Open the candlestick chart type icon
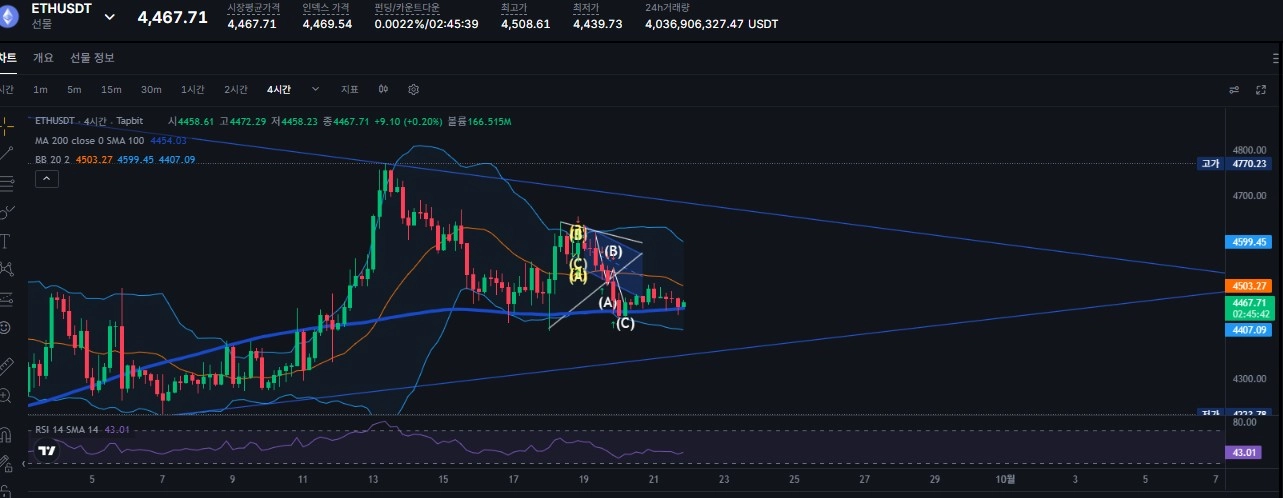1283x498 pixels. coord(383,89)
